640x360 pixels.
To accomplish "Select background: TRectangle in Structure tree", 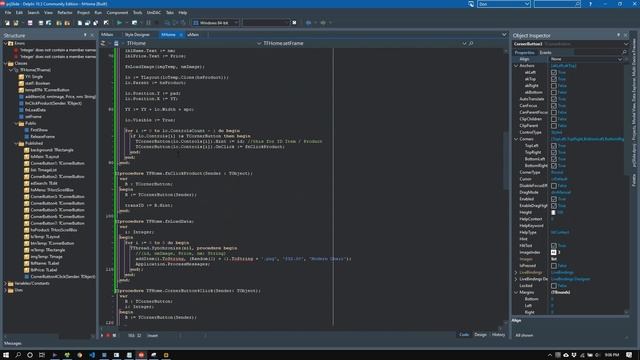I will point(52,150).
